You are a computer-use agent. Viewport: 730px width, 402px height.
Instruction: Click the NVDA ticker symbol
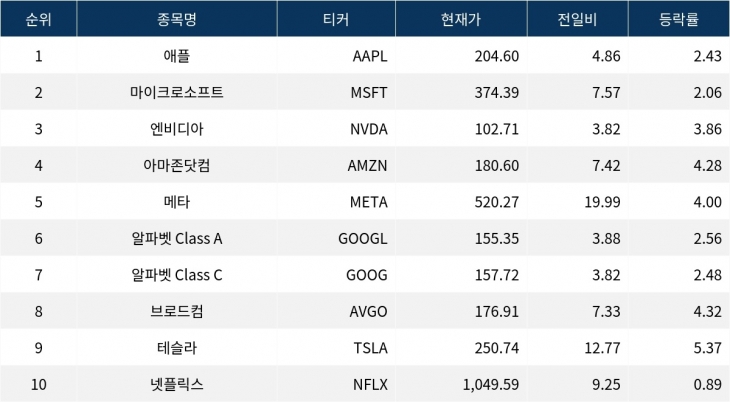[368, 129]
